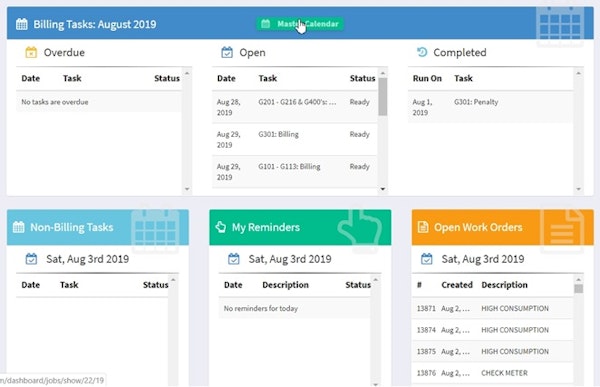Click date icon under Open Work Orders
Viewport: 600px width, 387px height.
coord(427,259)
